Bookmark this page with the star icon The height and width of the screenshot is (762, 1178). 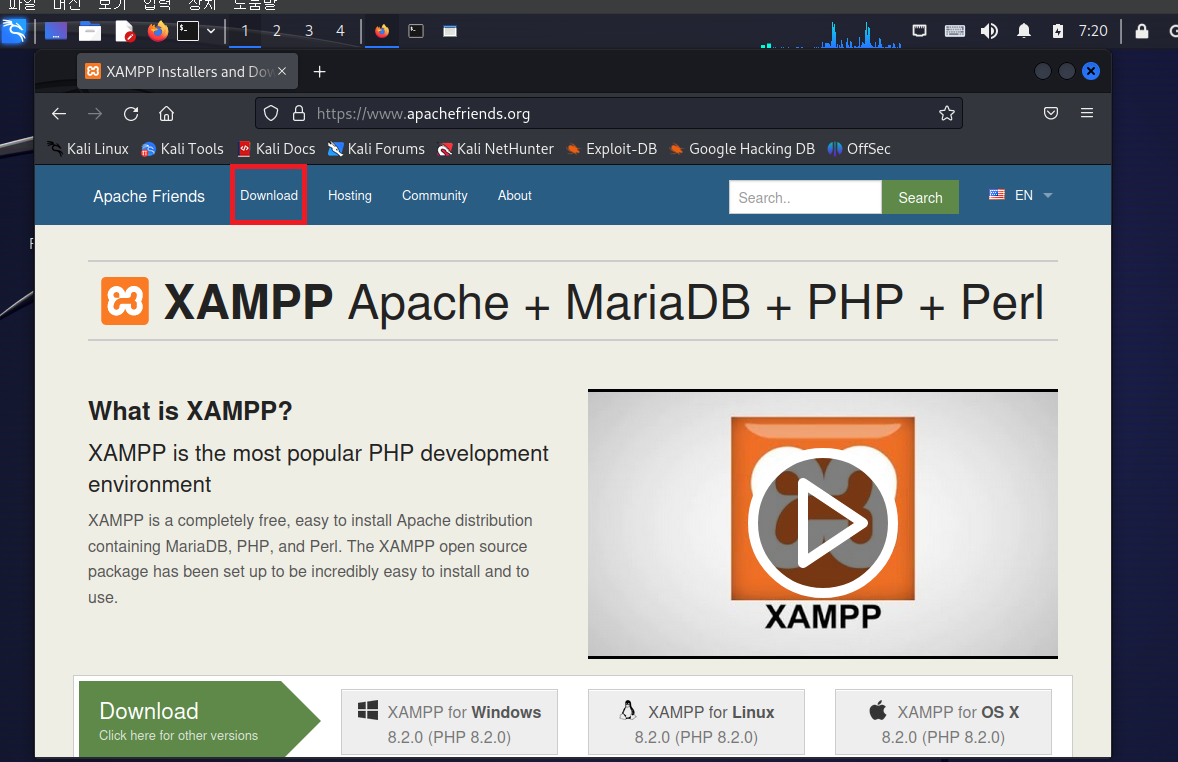pos(947,113)
